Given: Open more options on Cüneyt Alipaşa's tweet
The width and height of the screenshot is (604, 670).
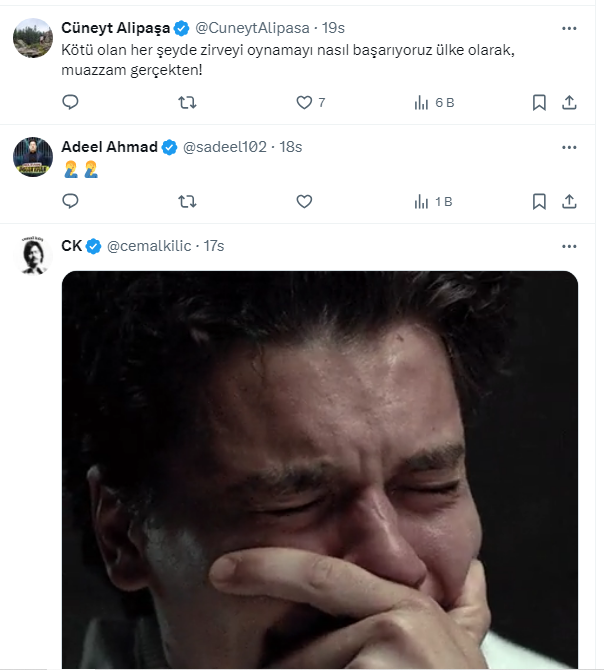Looking at the screenshot, I should click(569, 27).
